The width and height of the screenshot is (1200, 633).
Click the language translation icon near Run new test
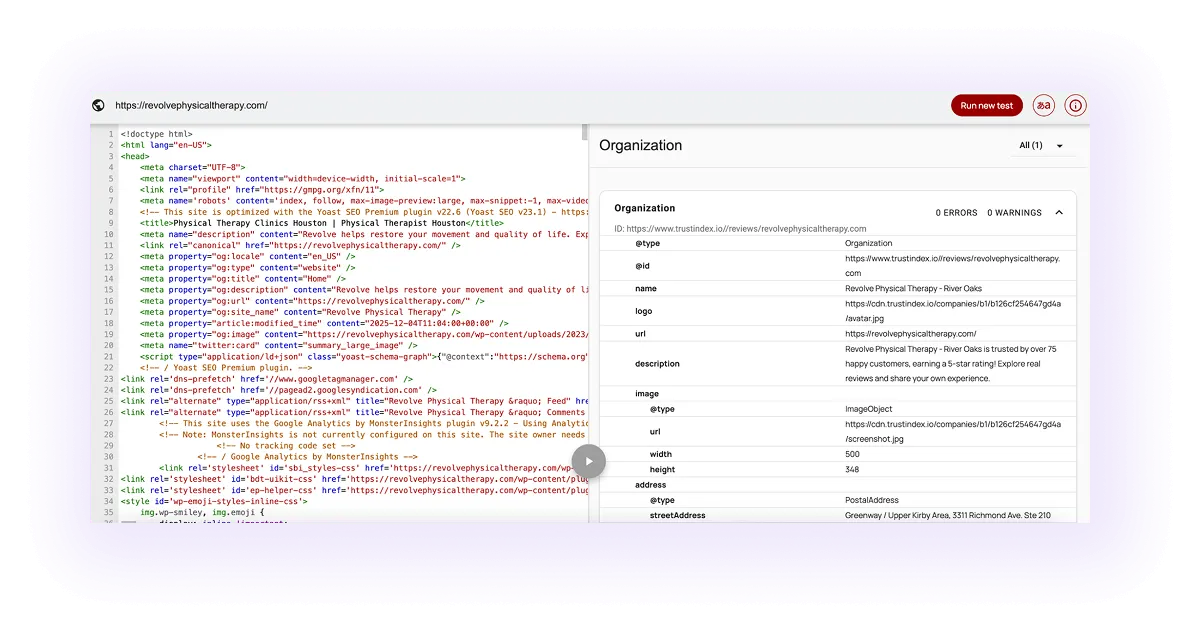pyautogui.click(x=1043, y=105)
